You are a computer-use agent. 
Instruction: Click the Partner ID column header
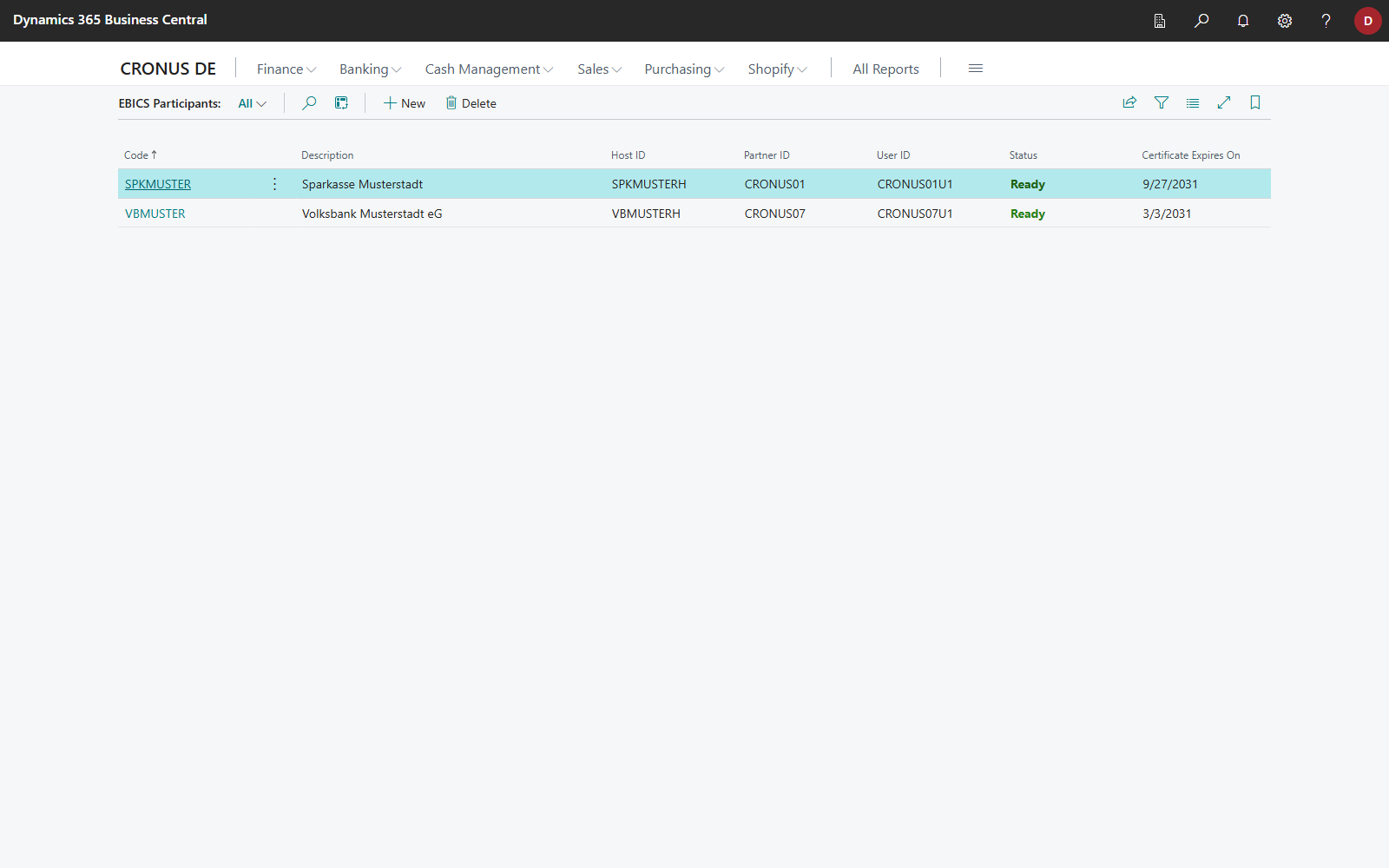pyautogui.click(x=767, y=155)
